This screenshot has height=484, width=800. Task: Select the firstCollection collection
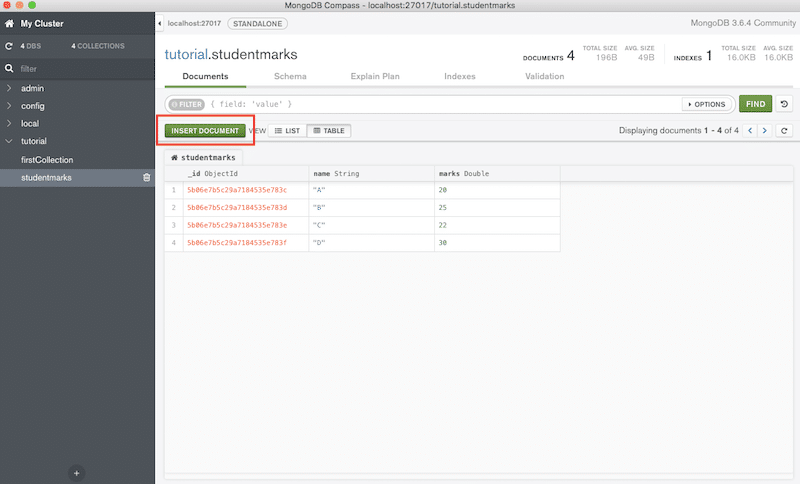click(x=47, y=160)
